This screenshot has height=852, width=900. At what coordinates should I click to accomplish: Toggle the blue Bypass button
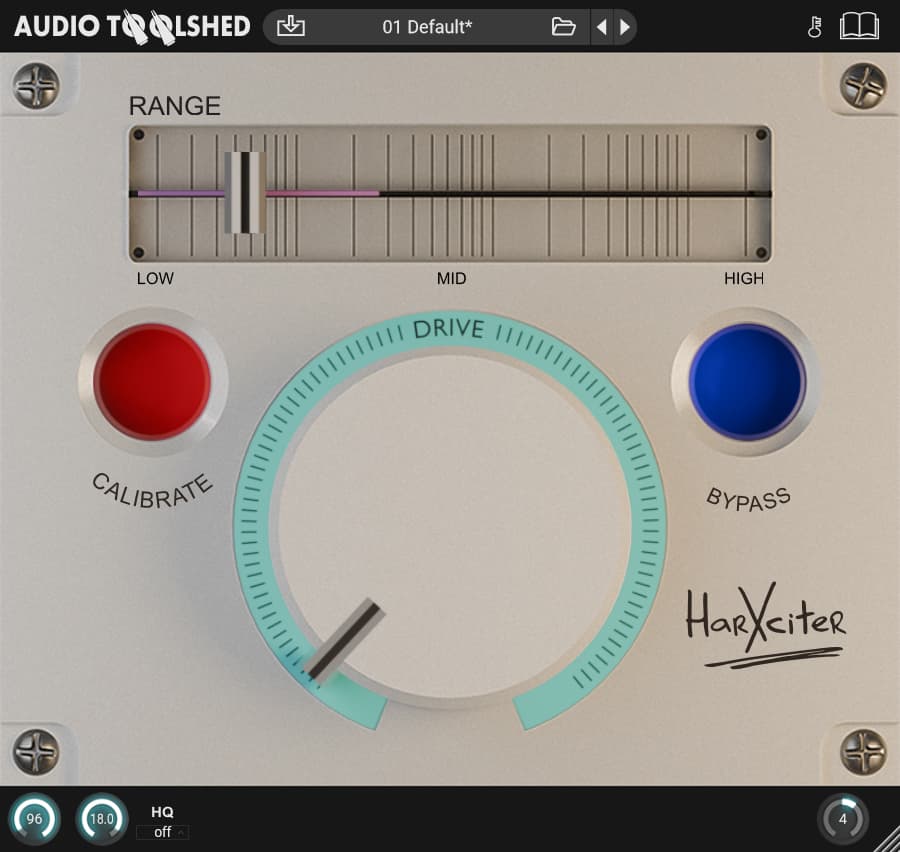tap(746, 381)
